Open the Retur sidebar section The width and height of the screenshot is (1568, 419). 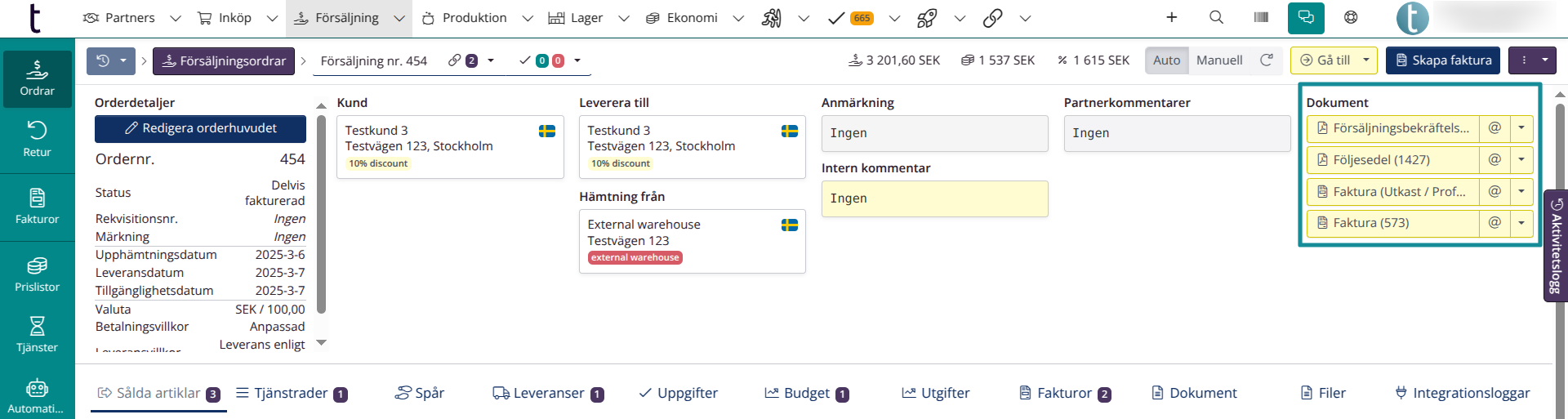[x=38, y=139]
